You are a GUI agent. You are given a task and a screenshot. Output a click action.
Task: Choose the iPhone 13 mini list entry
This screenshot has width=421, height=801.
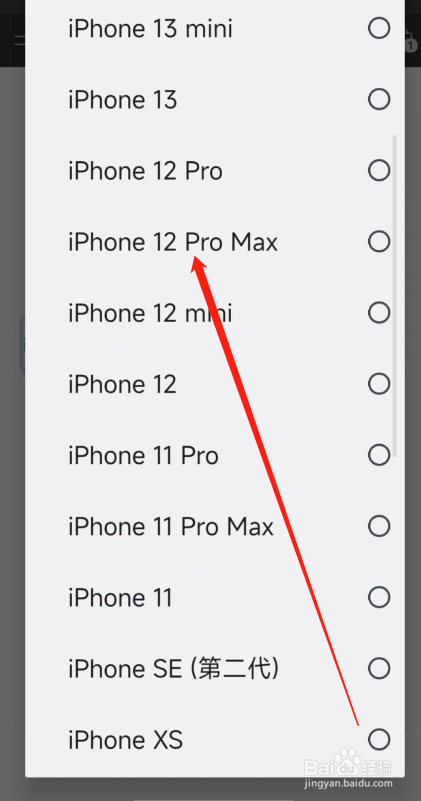point(215,28)
